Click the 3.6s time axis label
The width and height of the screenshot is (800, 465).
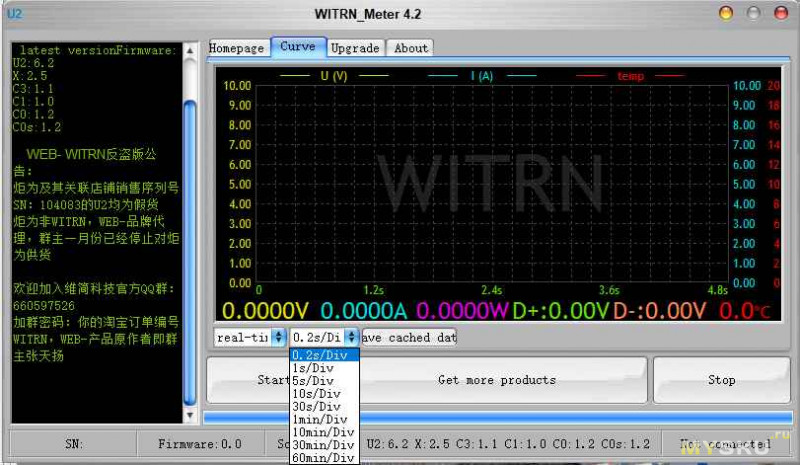609,290
